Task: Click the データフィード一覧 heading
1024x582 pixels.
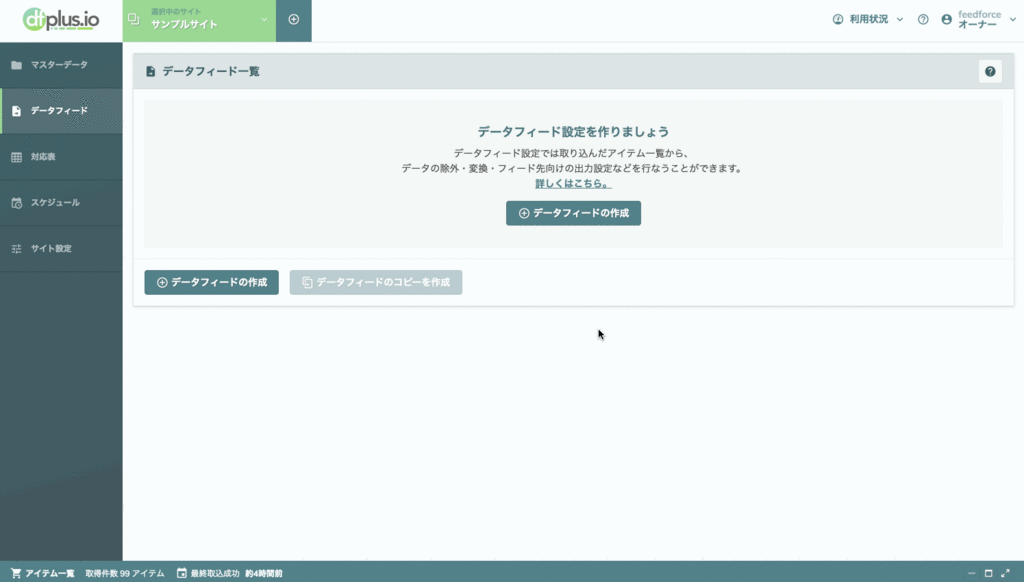Action: coord(210,71)
